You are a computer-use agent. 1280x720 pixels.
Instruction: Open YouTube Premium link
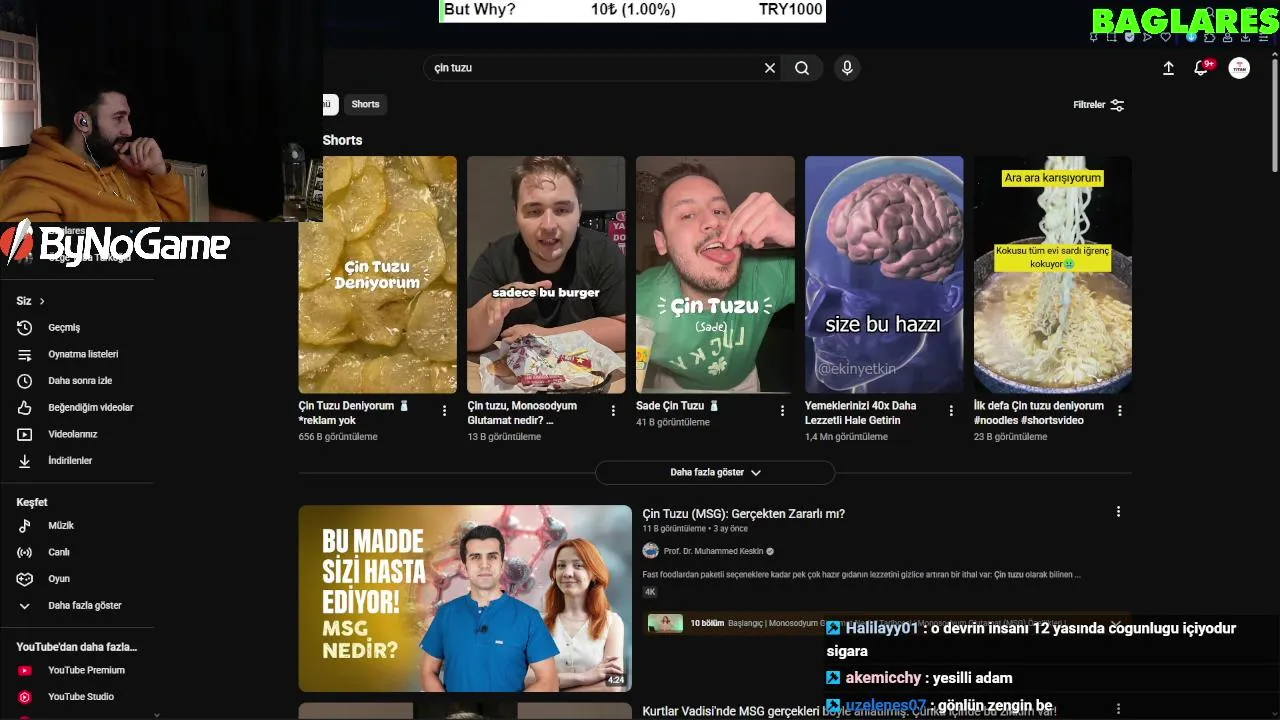(84, 670)
